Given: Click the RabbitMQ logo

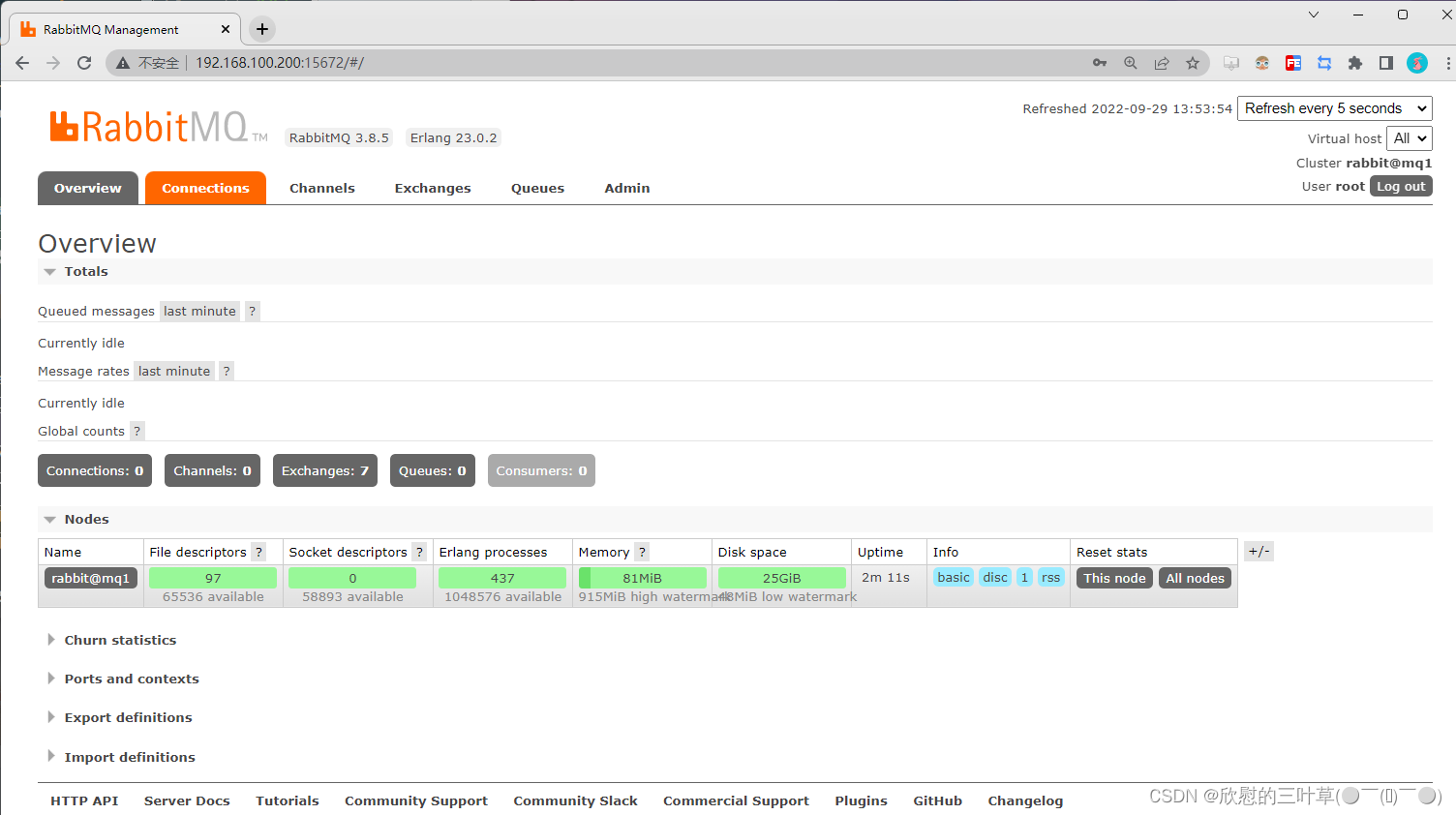Looking at the screenshot, I should point(159,127).
